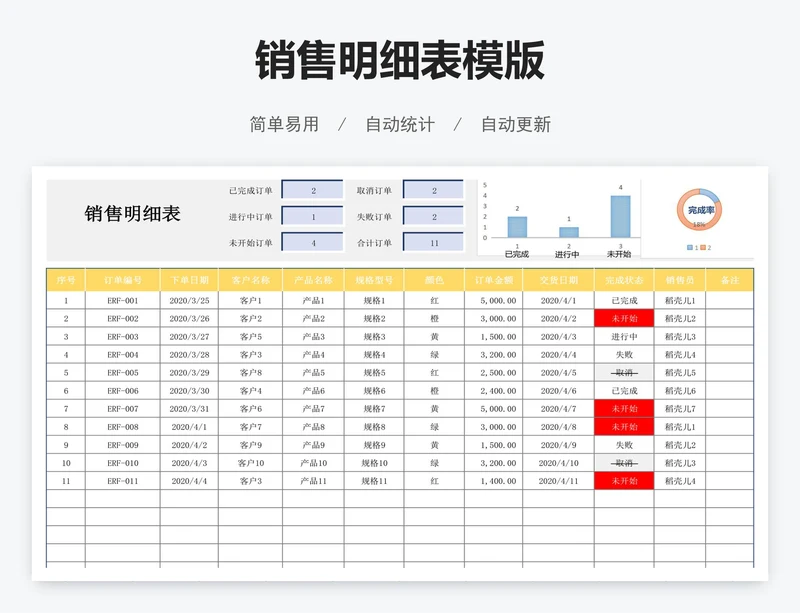Select the 进行中订单 value field

pyautogui.click(x=313, y=216)
